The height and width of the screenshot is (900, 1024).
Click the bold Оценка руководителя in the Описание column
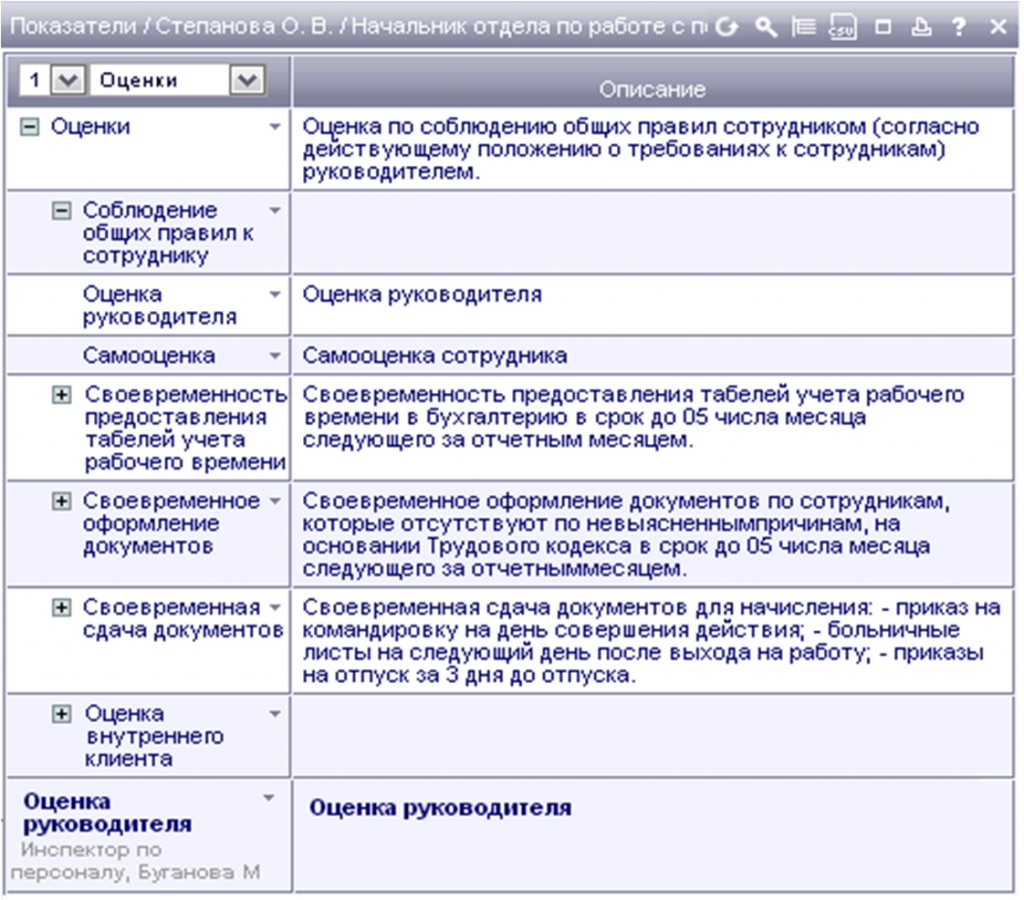point(440,809)
